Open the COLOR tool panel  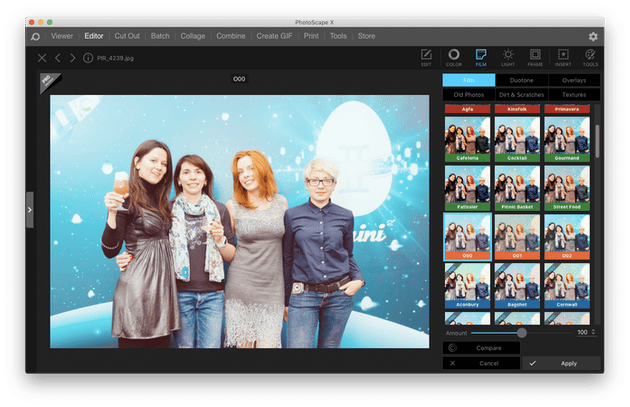[x=454, y=57]
